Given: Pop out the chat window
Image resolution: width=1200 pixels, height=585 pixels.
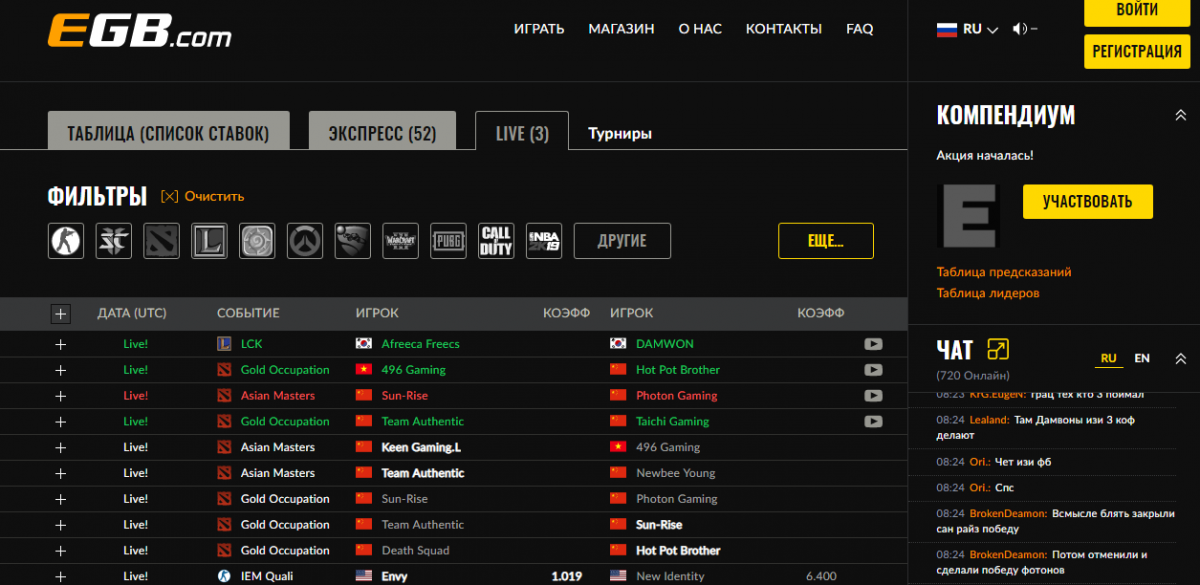Looking at the screenshot, I should click(998, 349).
